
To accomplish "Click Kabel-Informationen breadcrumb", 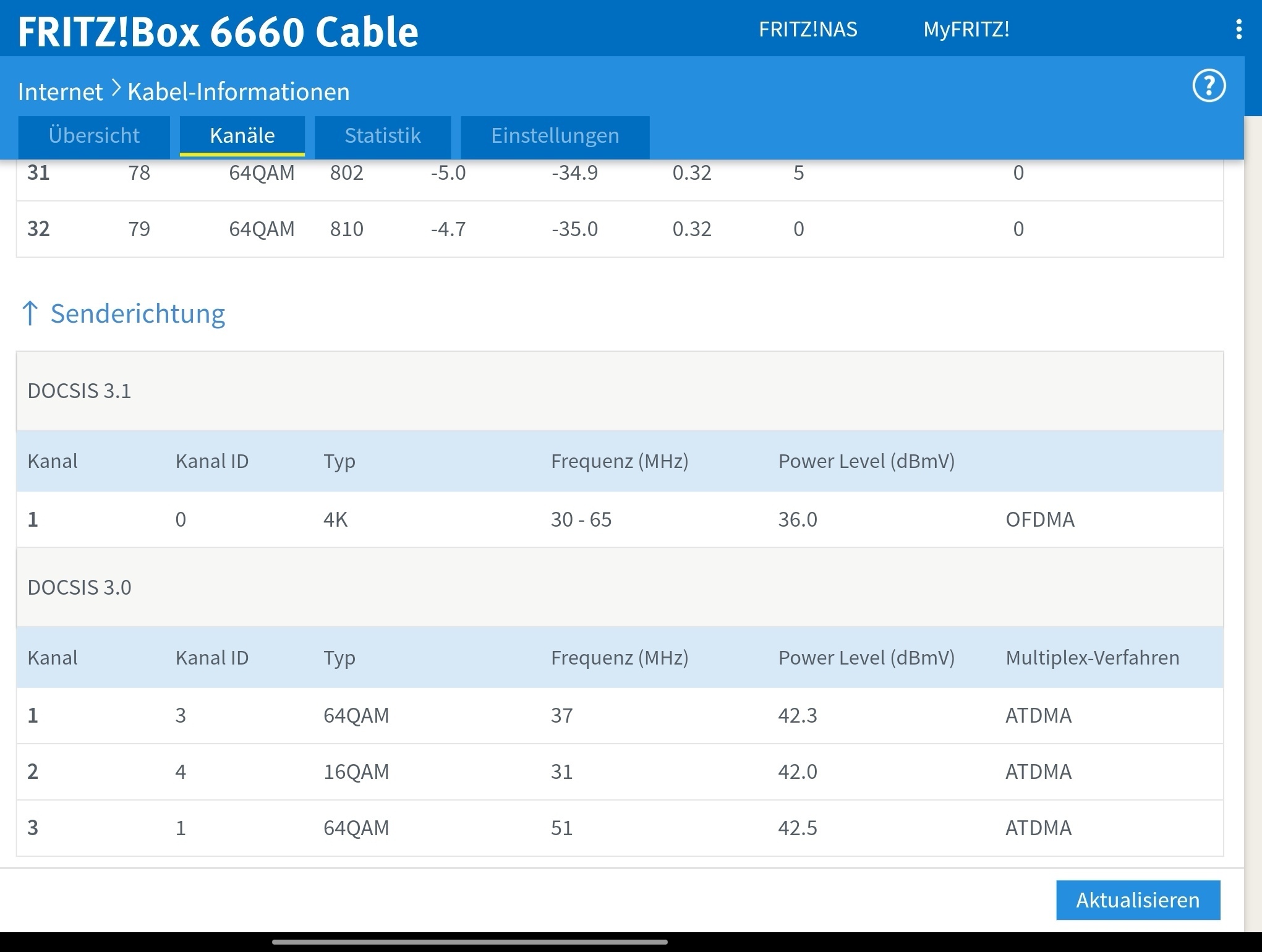I will [x=239, y=91].
